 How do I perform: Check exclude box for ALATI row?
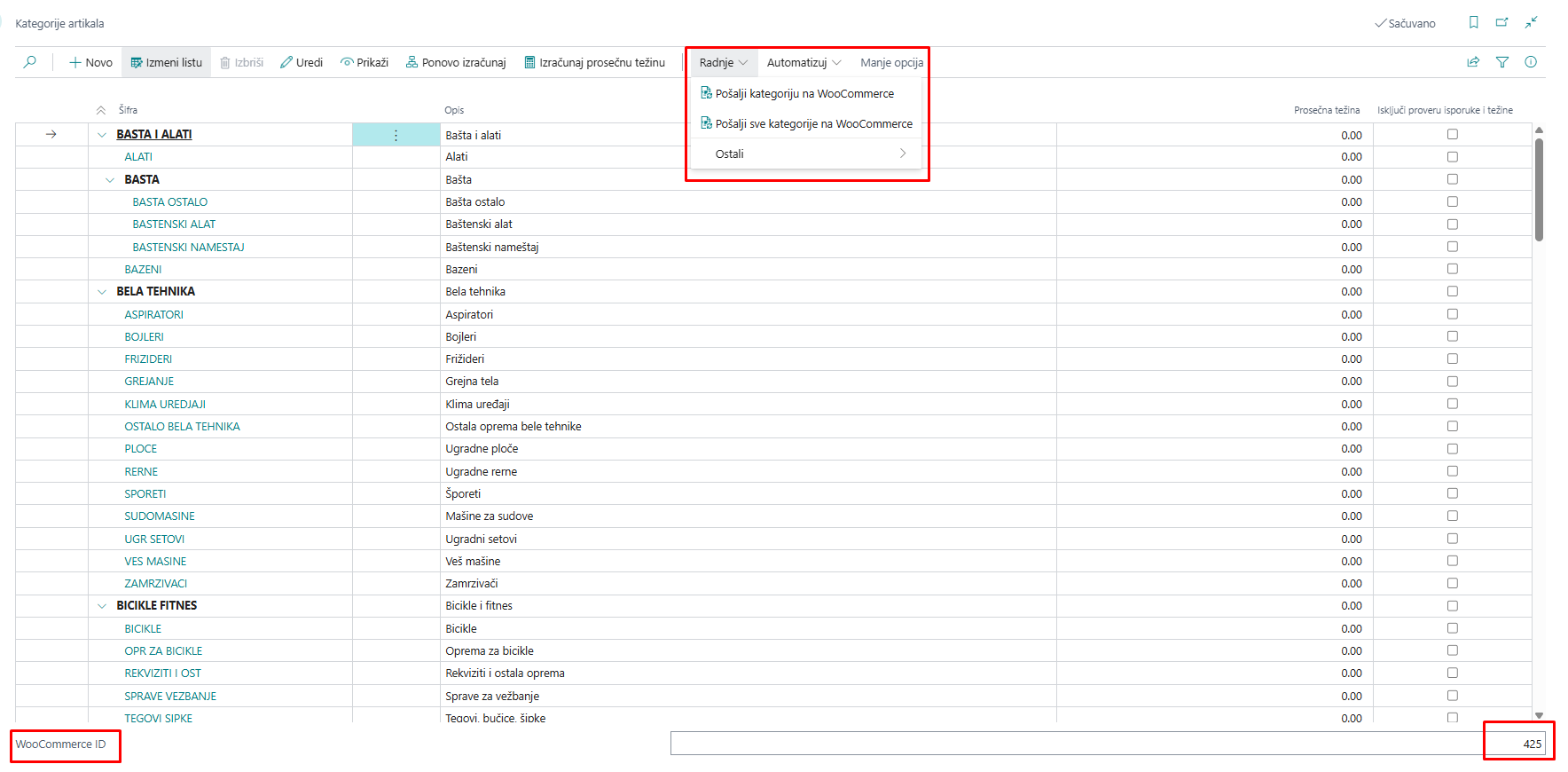(x=1452, y=157)
